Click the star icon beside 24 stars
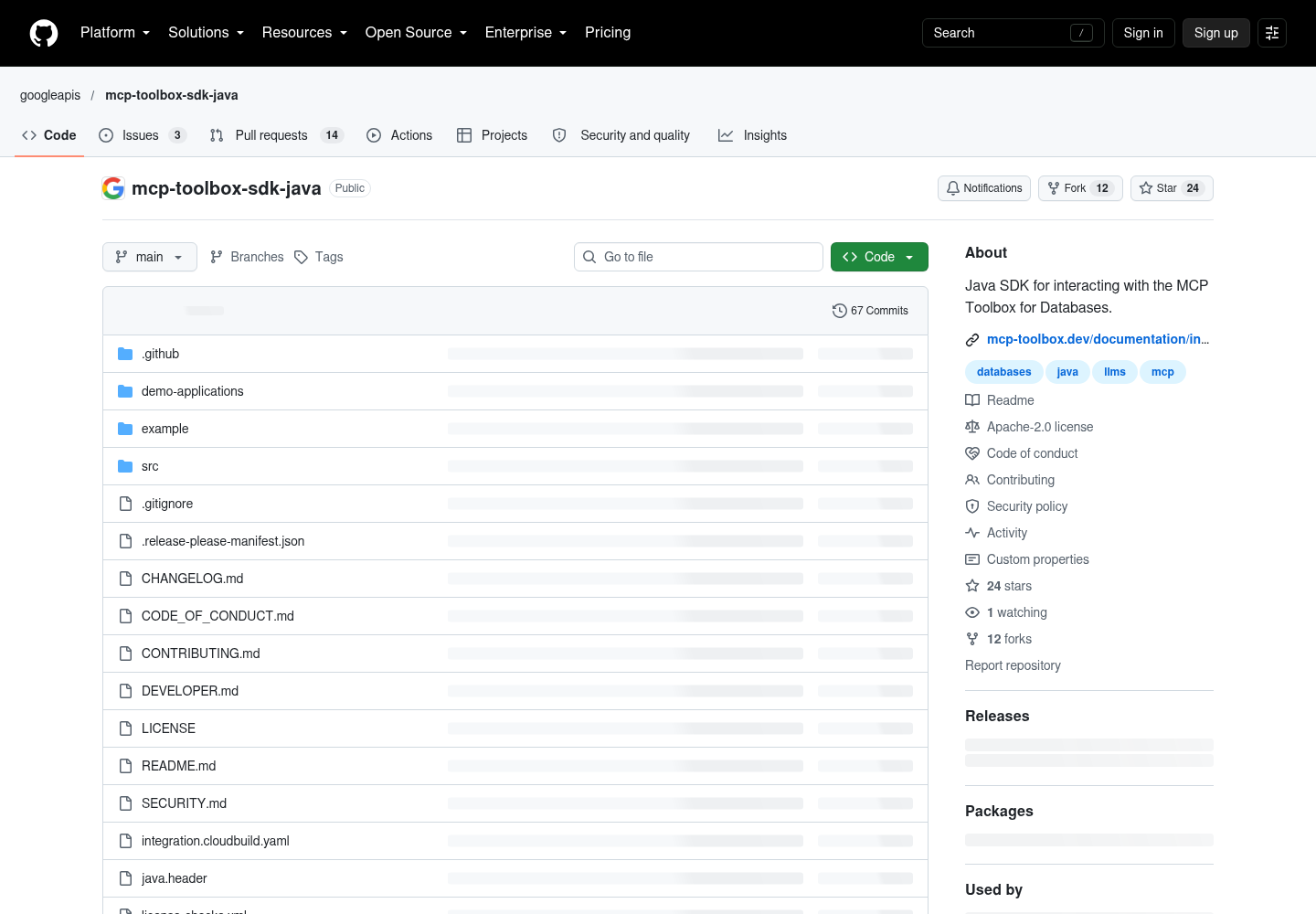The height and width of the screenshot is (914, 1316). [x=972, y=586]
